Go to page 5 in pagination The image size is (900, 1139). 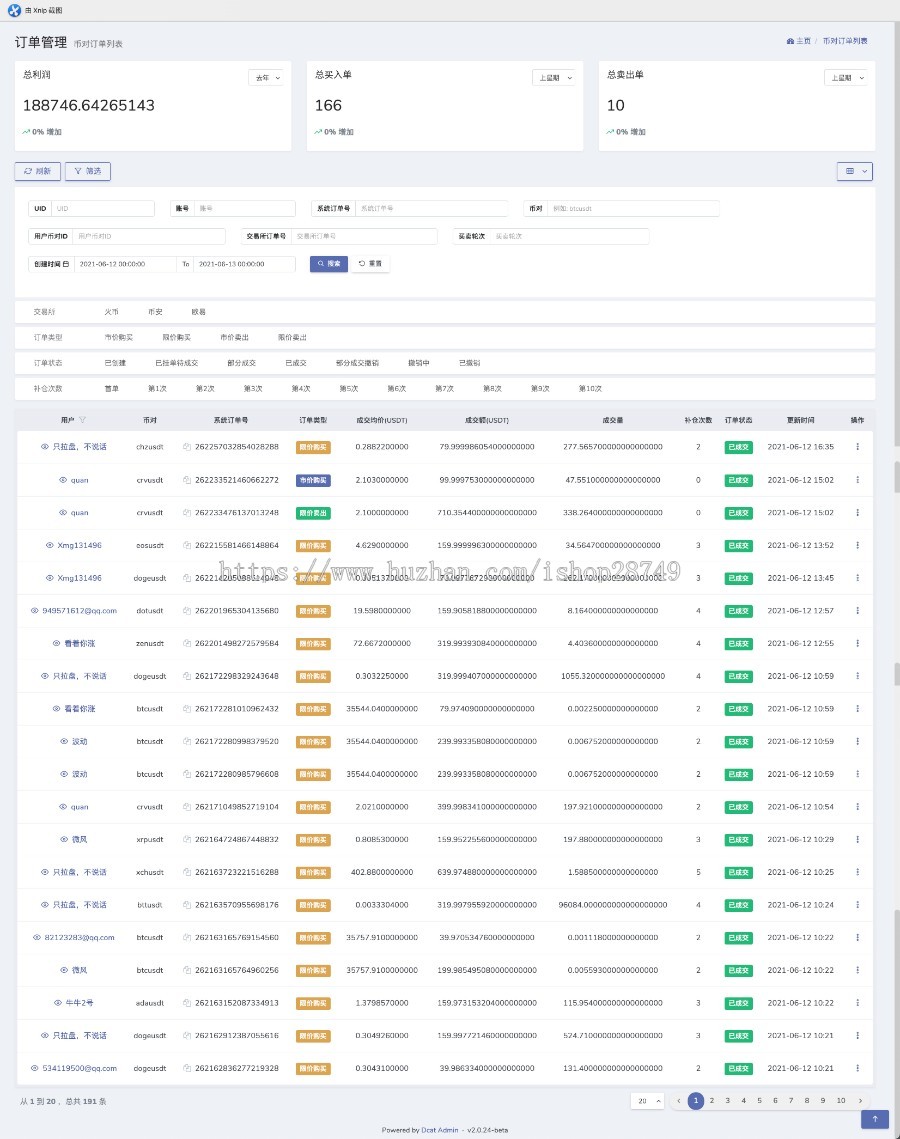click(759, 1101)
